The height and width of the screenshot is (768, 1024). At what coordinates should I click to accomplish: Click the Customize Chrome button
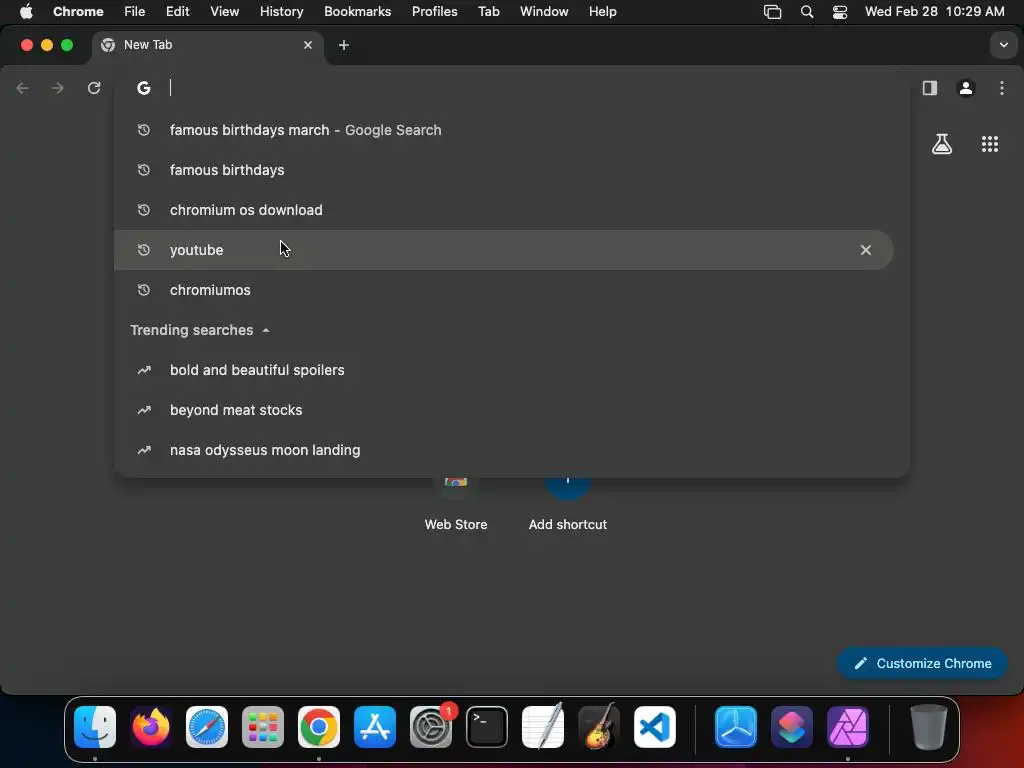point(922,663)
